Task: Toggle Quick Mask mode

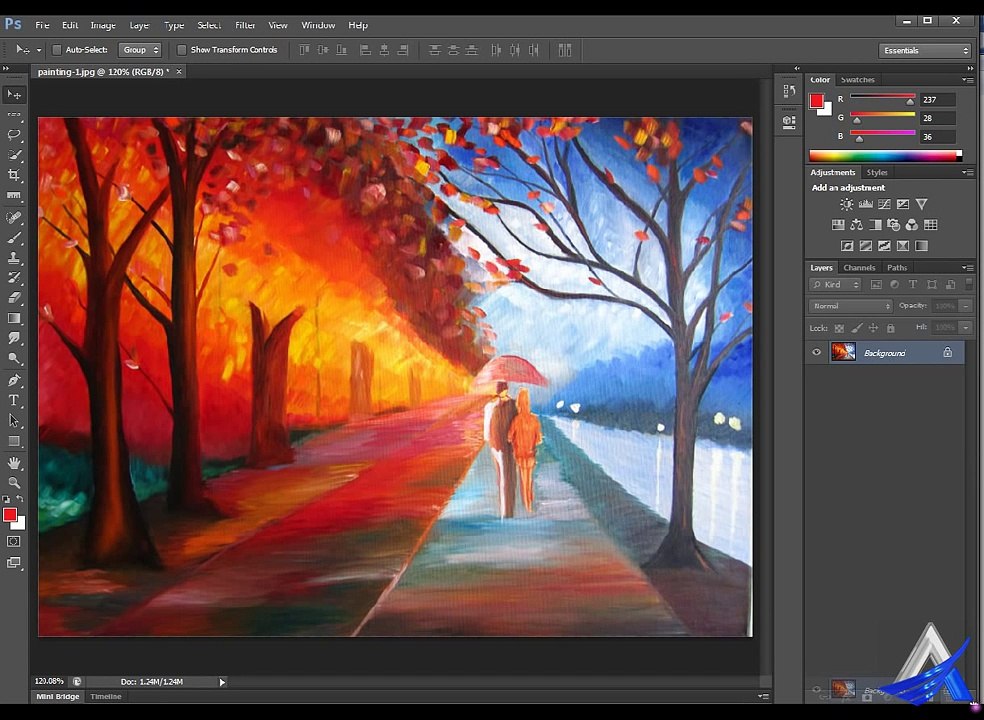Action: click(x=14, y=541)
